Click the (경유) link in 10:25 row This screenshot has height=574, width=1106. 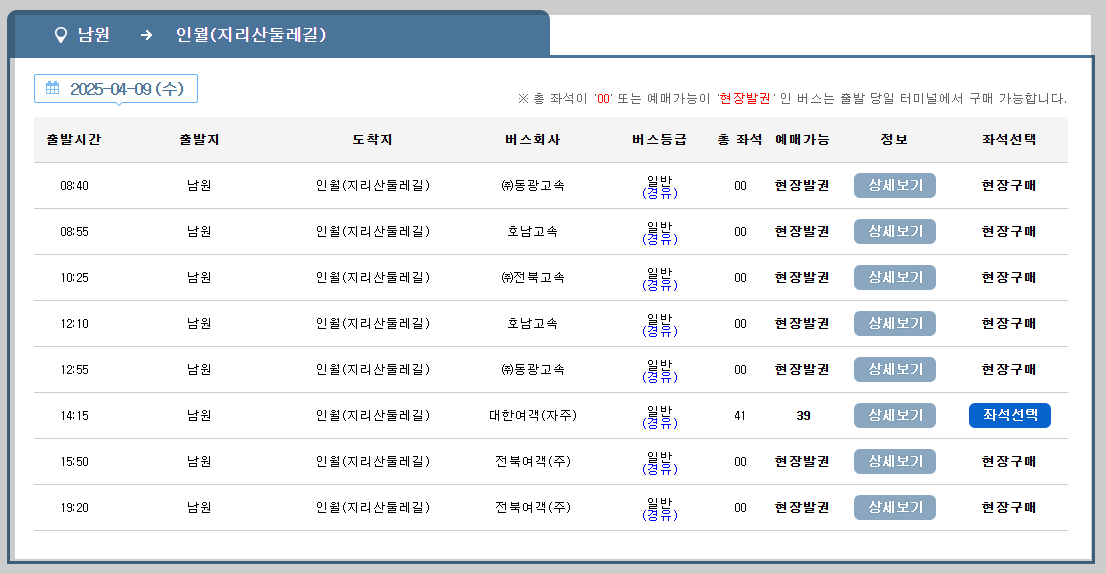click(660, 285)
